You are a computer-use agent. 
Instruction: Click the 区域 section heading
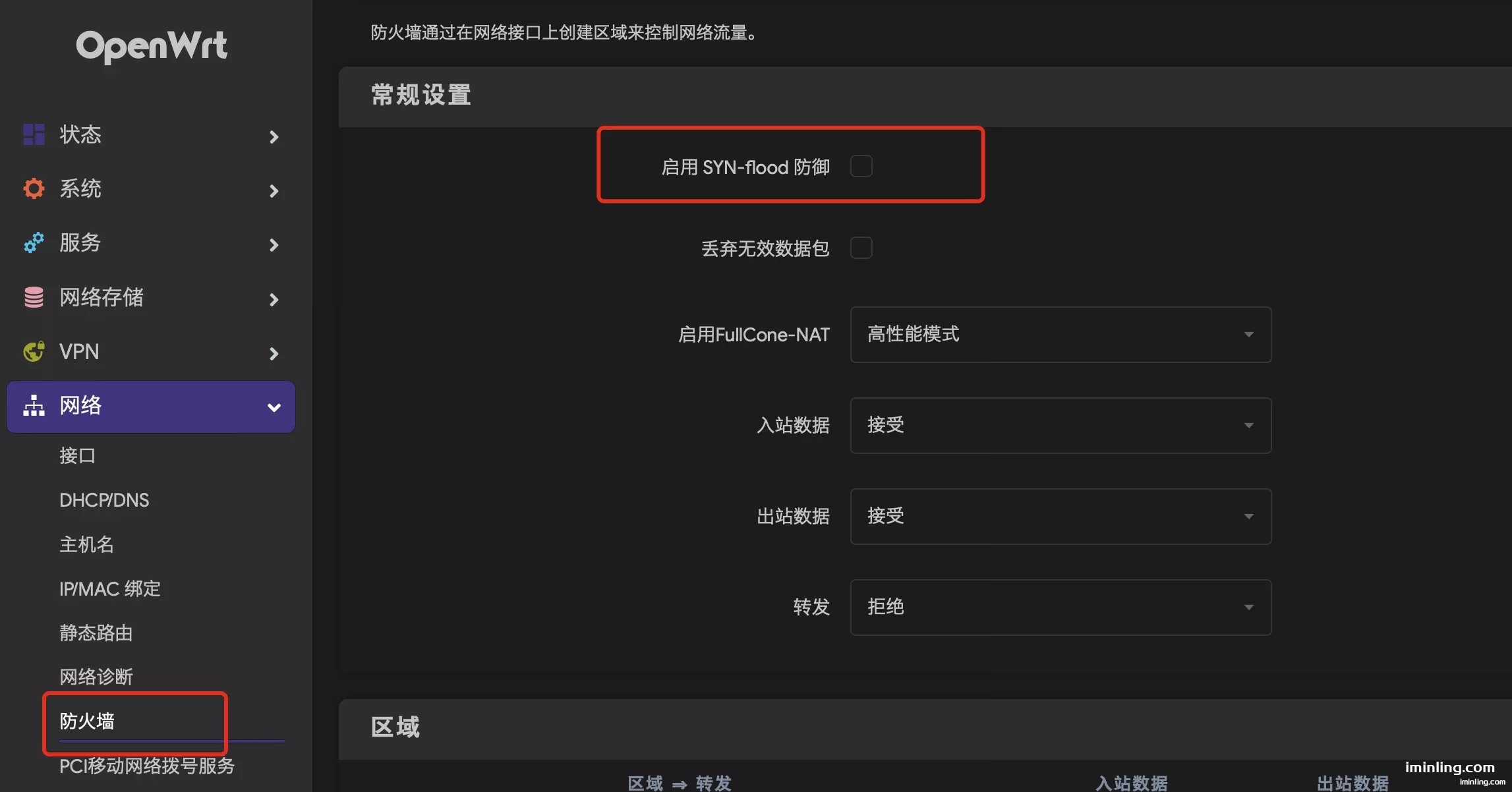[x=395, y=727]
